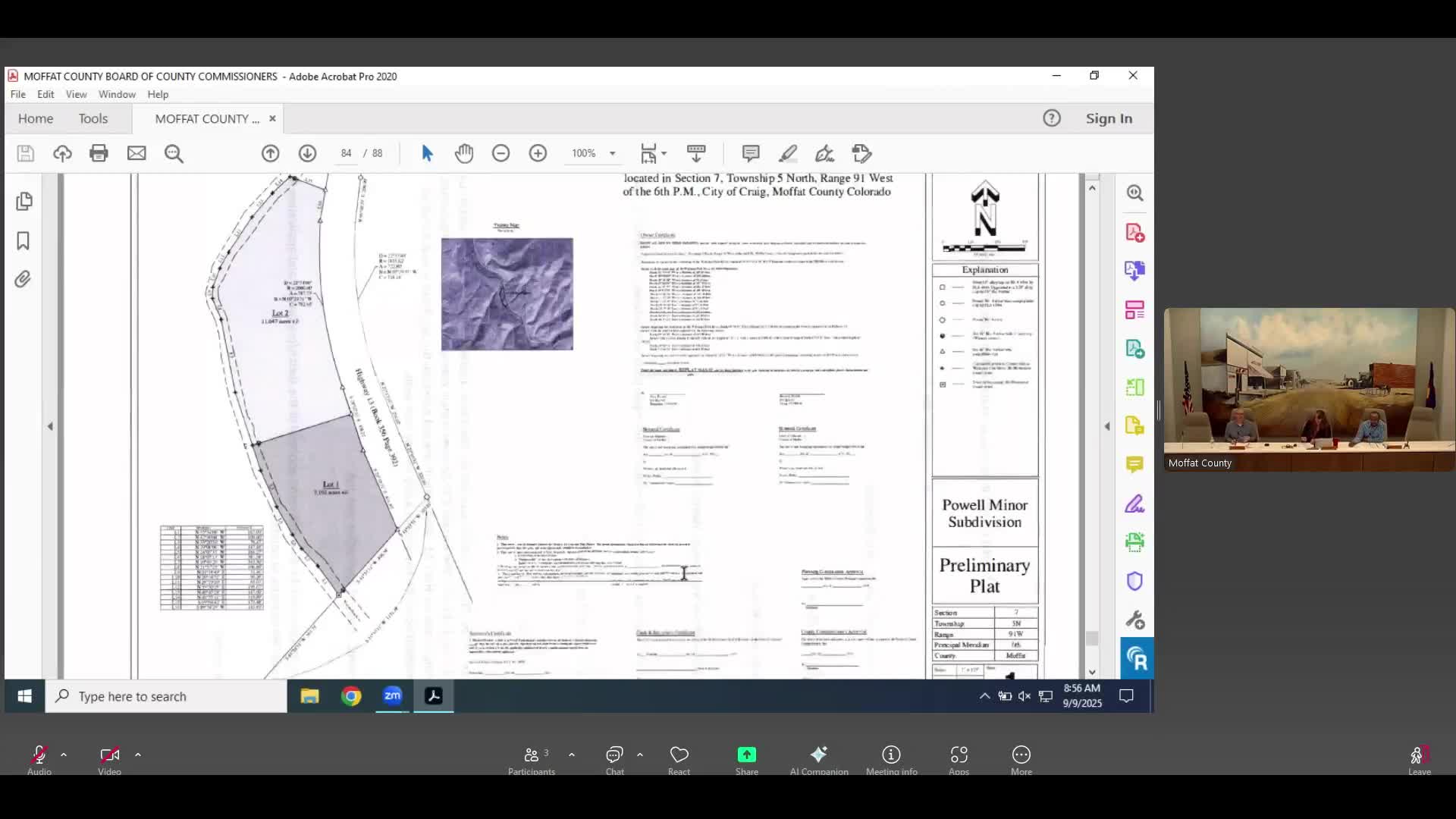Viewport: 1456px width, 819px height.
Task: Open the 100% zoom level dropdown
Action: tap(612, 153)
